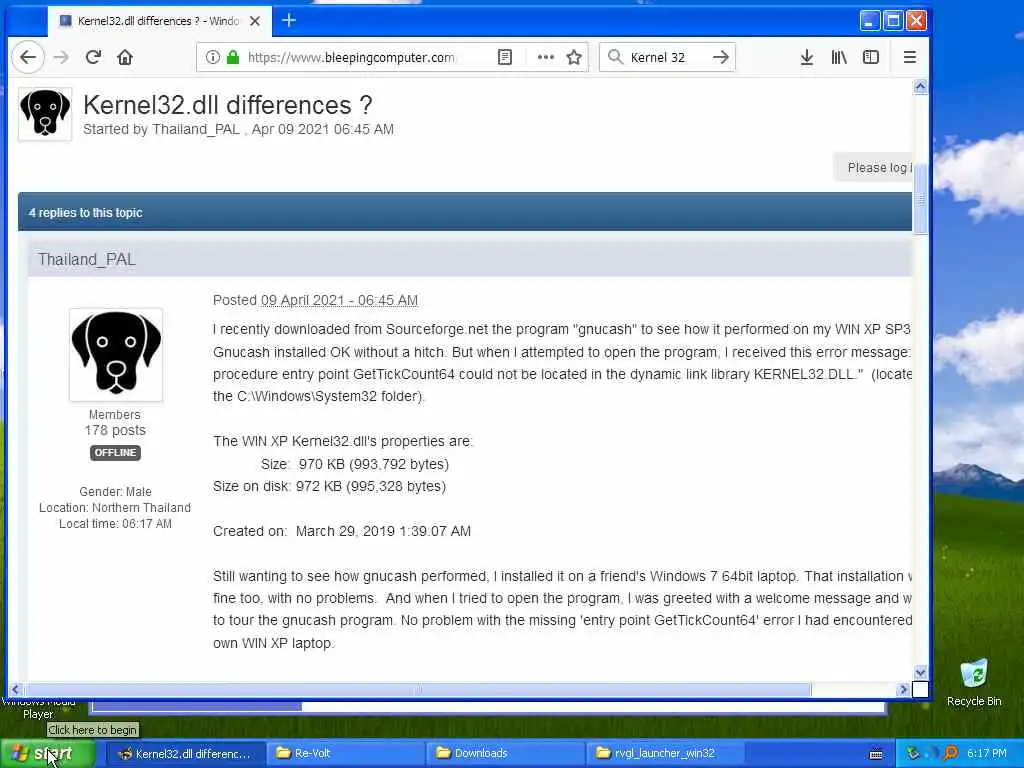The height and width of the screenshot is (768, 1024).
Task: Click the Location: Northern Thailand text
Action: click(x=115, y=508)
